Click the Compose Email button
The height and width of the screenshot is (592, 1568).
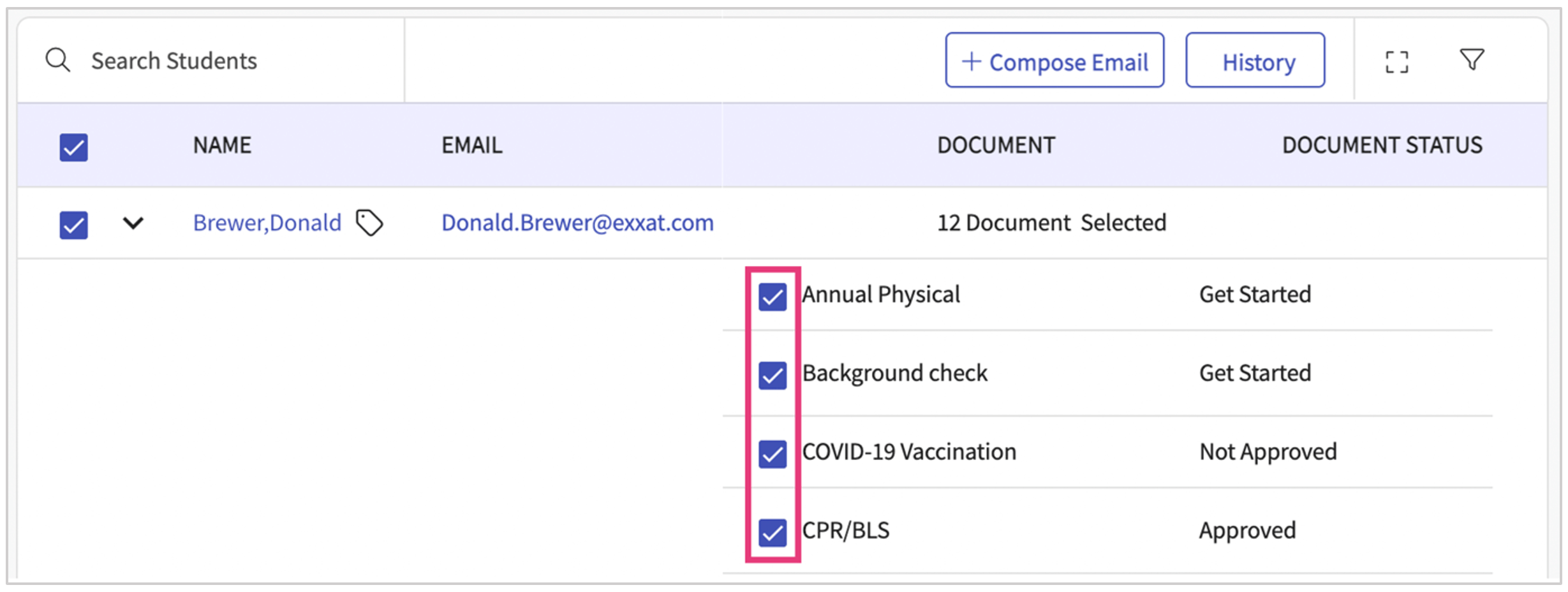[1054, 61]
